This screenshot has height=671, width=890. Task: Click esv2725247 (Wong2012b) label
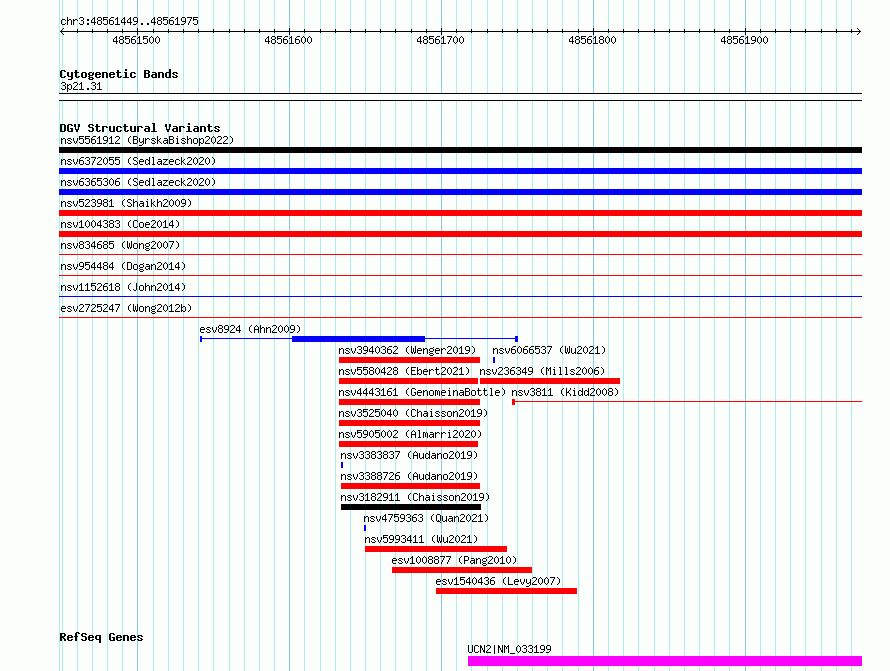point(126,308)
